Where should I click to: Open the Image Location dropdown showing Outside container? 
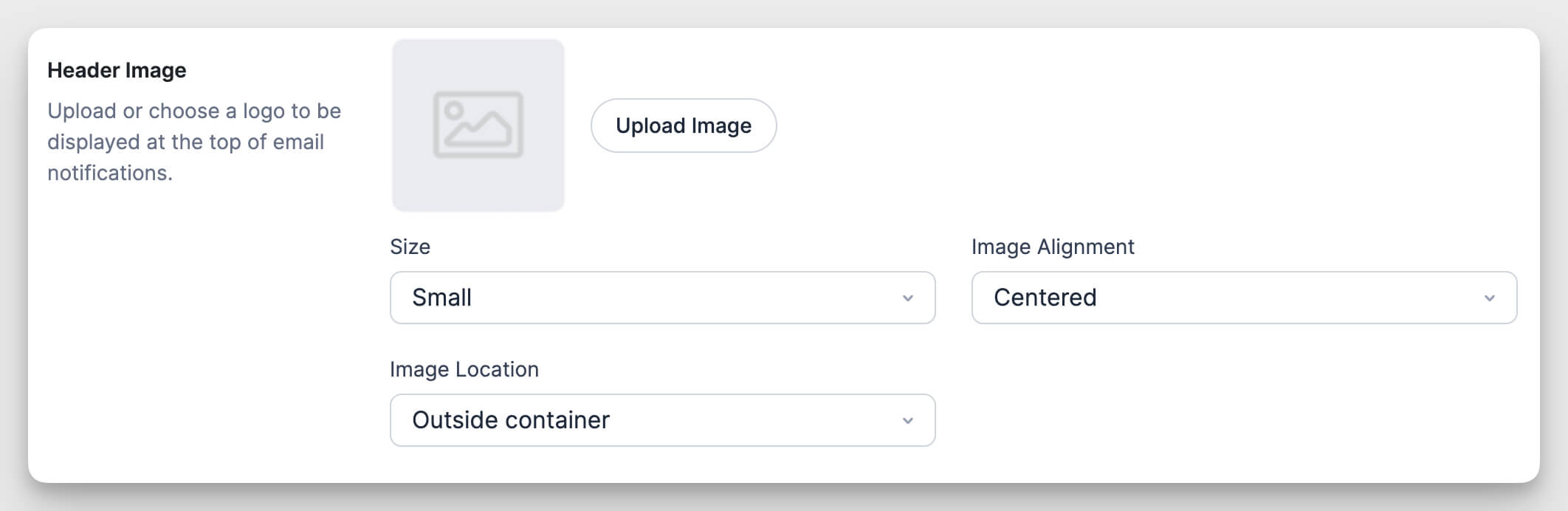coord(662,420)
